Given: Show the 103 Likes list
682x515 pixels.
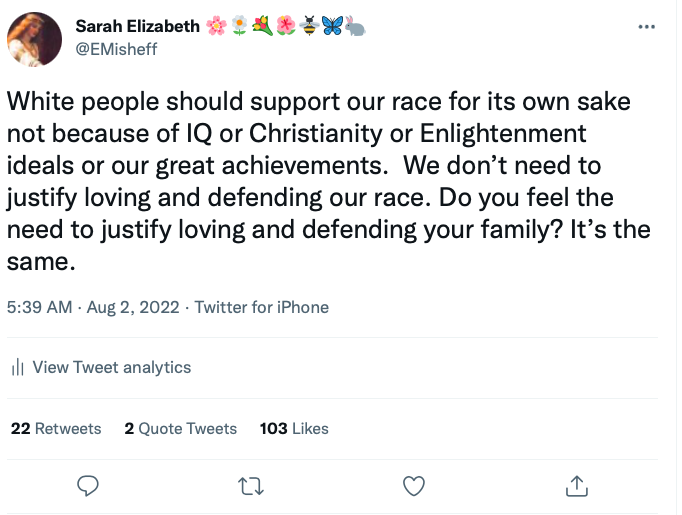Looking at the screenshot, I should pyautogui.click(x=294, y=428).
